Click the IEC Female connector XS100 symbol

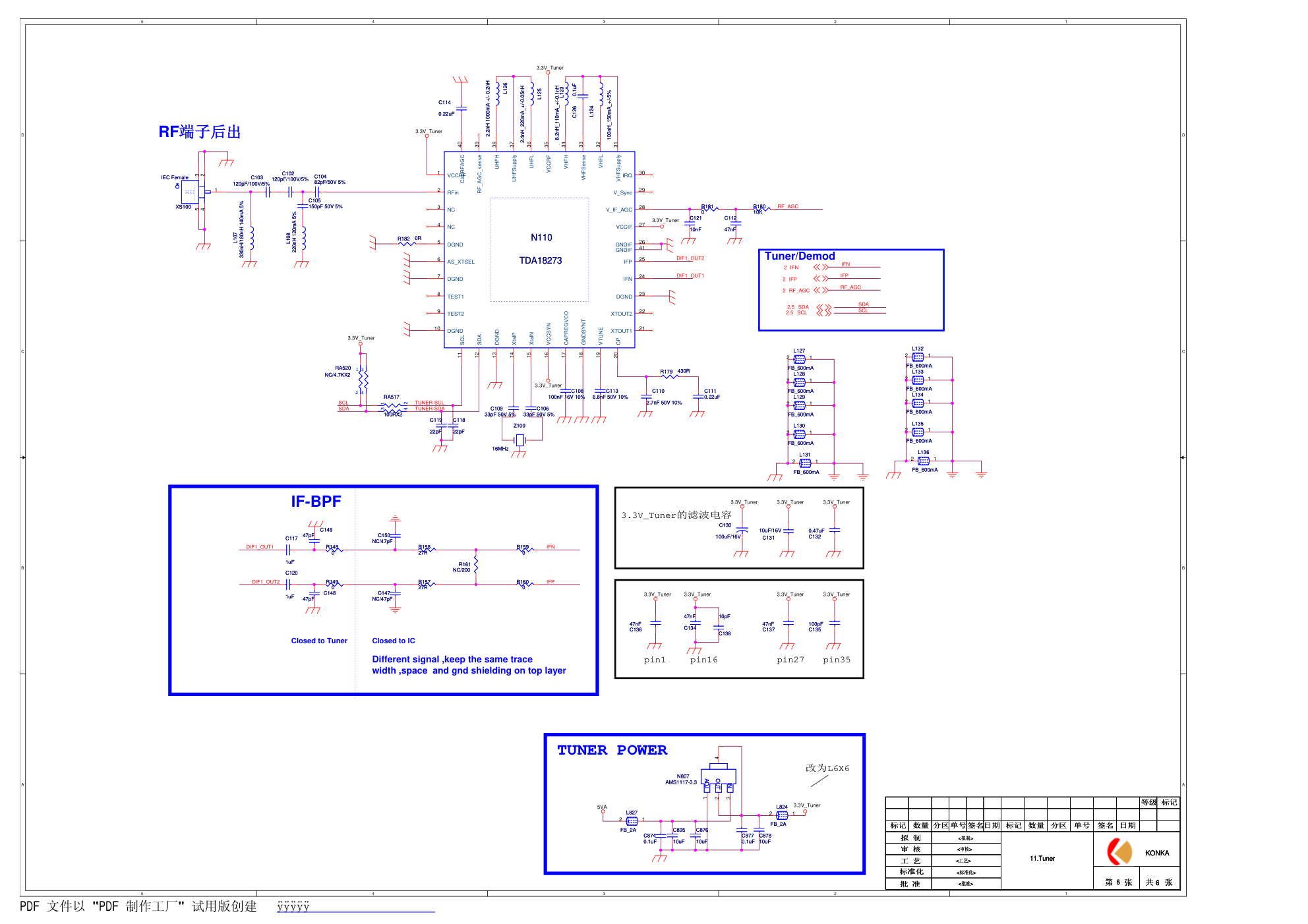tap(189, 192)
